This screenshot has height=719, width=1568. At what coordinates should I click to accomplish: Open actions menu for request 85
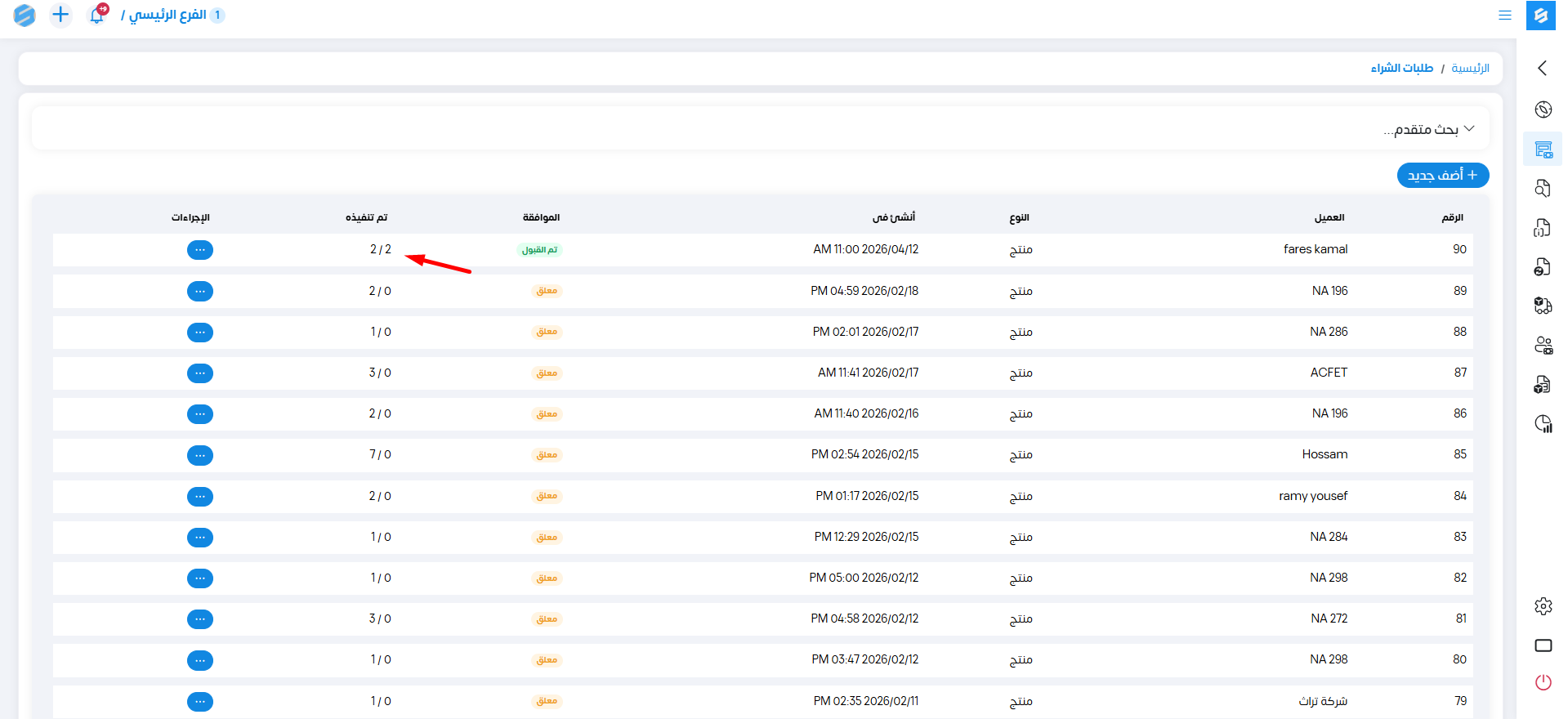200,455
